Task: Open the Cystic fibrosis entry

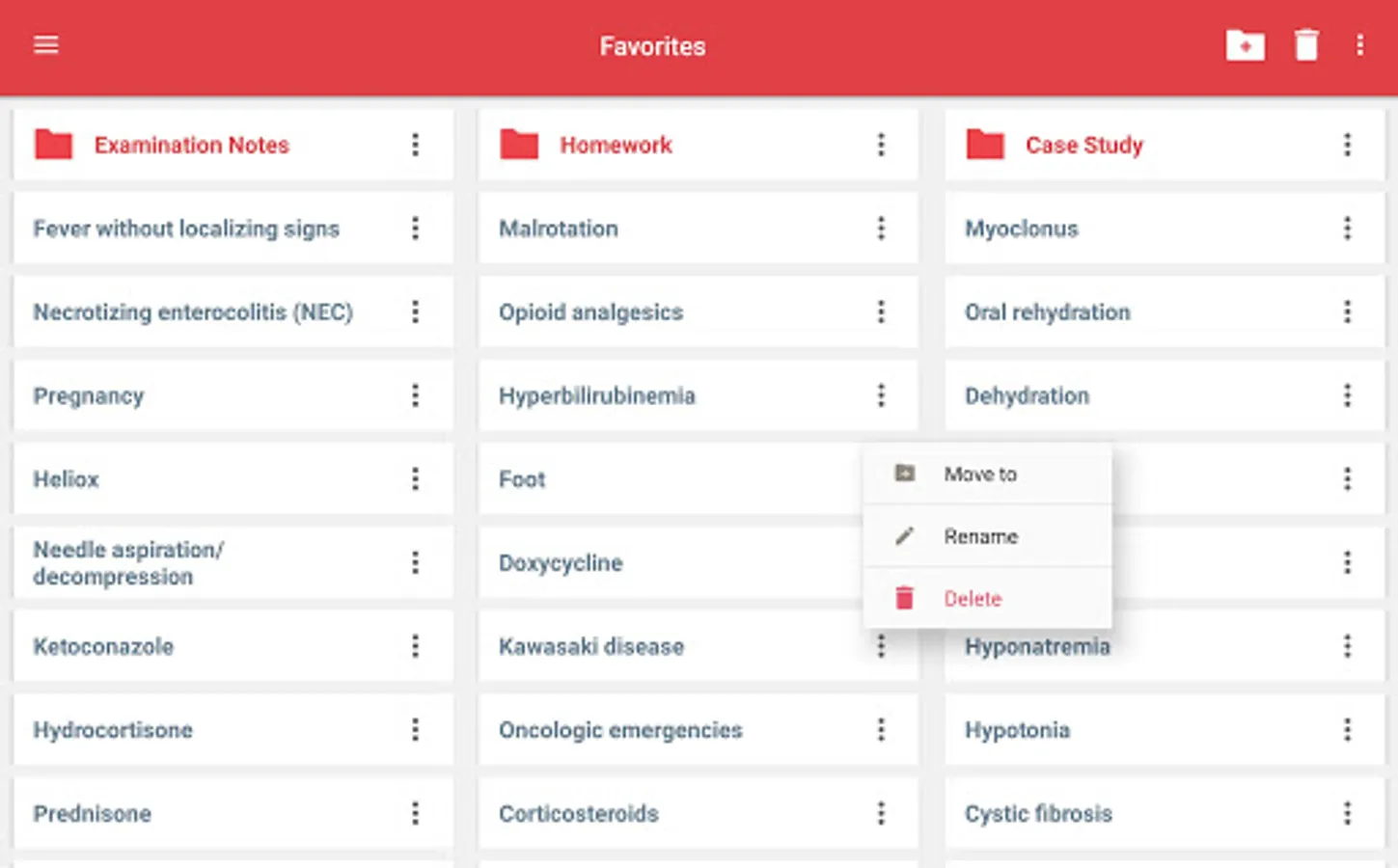Action: click(1038, 813)
